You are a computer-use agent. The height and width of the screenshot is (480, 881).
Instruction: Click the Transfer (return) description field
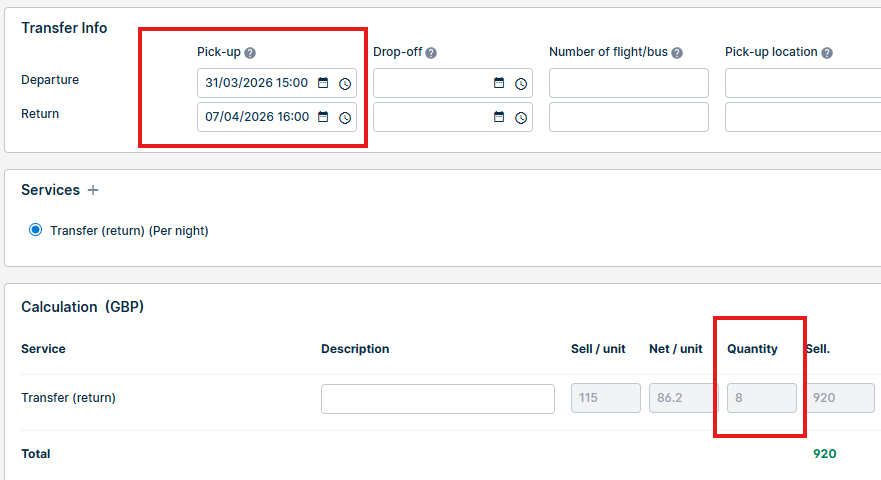tap(437, 398)
